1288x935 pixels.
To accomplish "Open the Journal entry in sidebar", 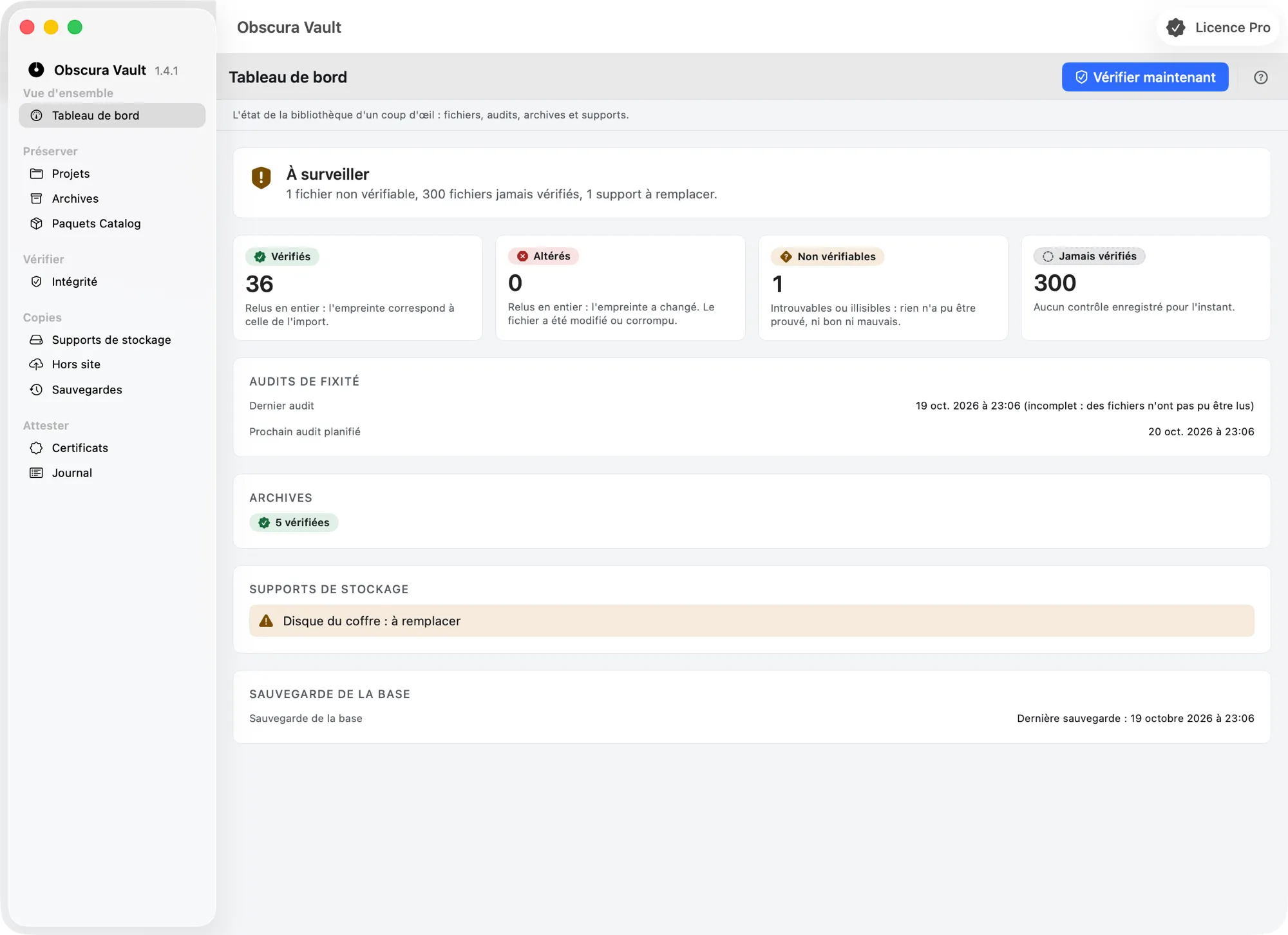I will coord(112,473).
